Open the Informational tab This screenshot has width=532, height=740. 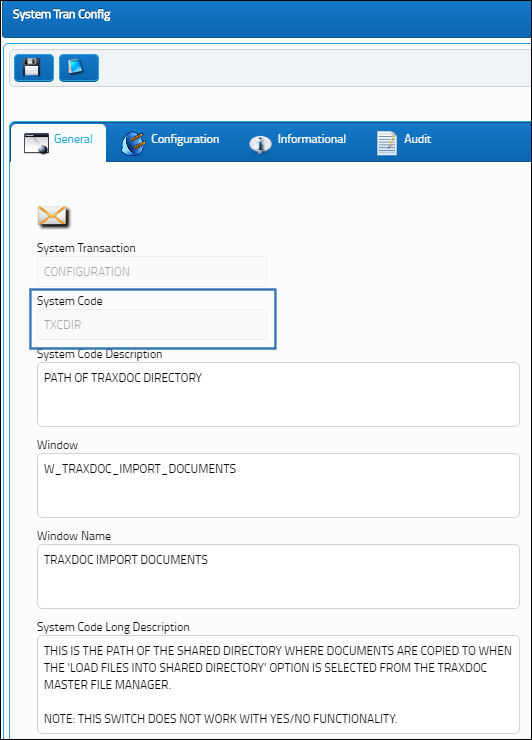coord(297,142)
